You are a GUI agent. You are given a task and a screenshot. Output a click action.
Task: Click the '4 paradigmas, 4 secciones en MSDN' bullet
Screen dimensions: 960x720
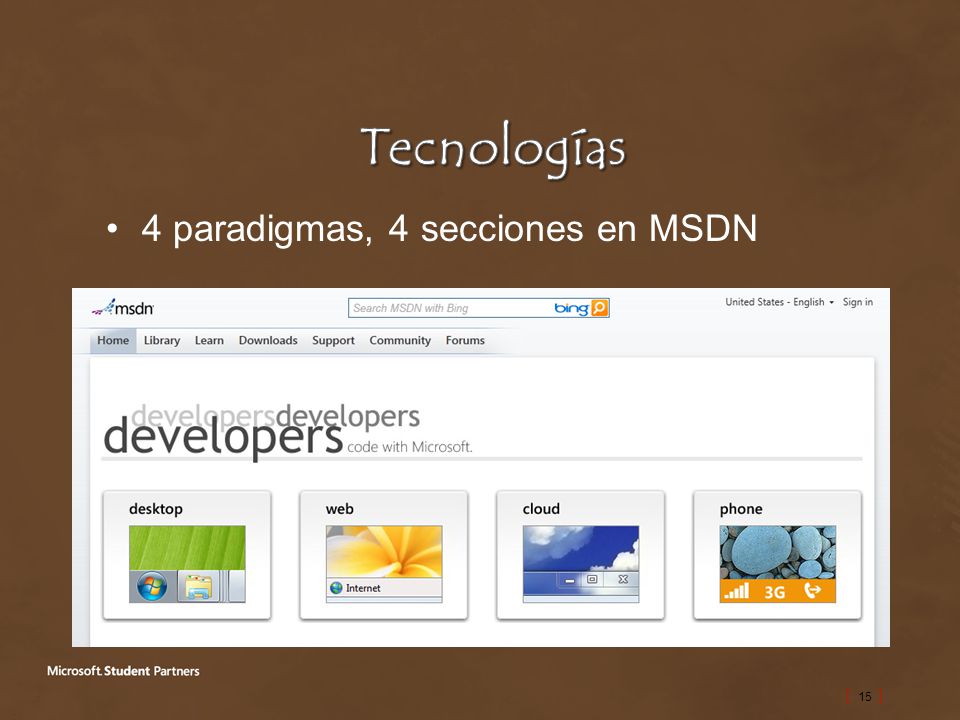pyautogui.click(x=449, y=228)
